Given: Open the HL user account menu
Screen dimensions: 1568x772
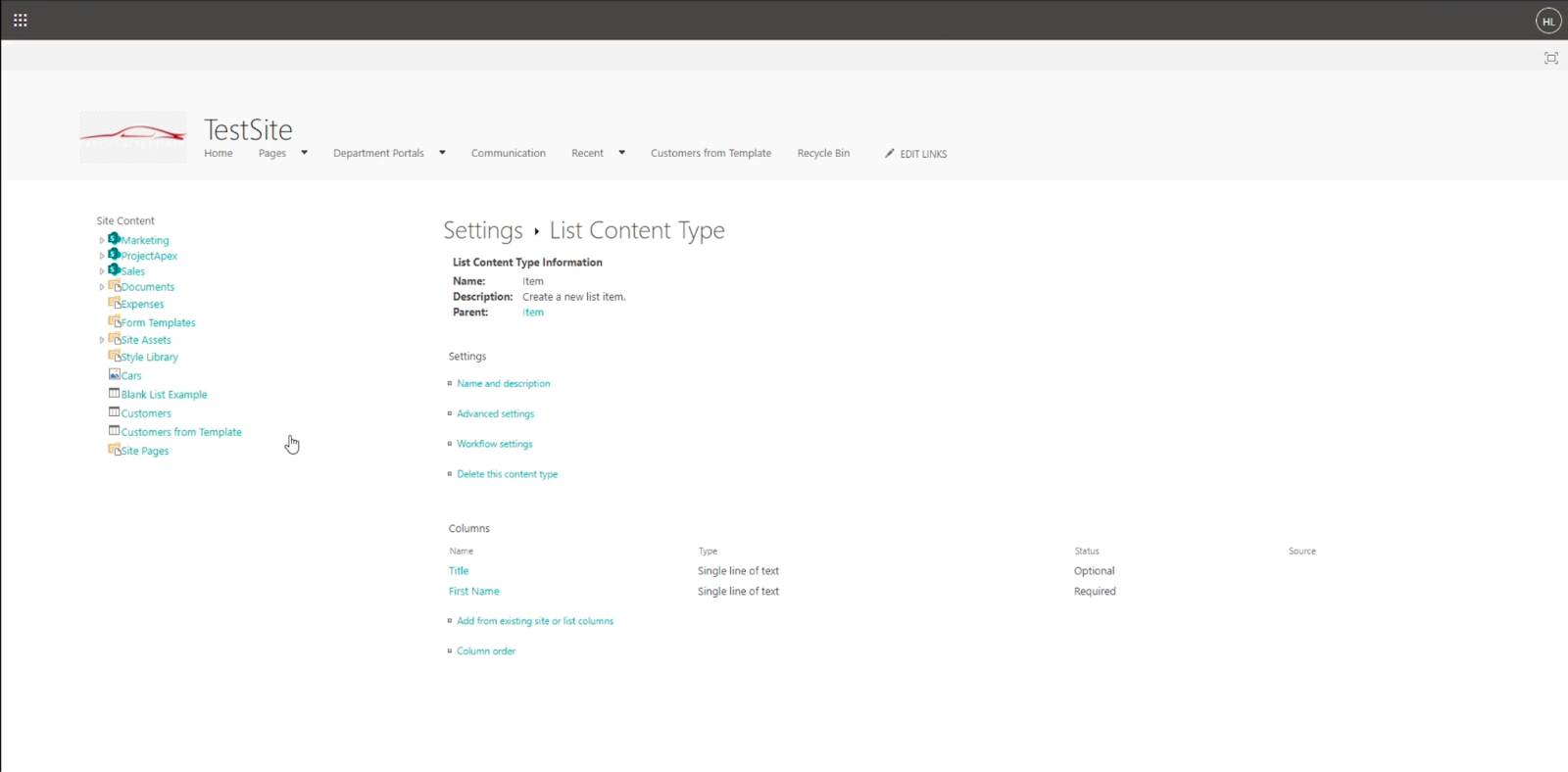Looking at the screenshot, I should tap(1548, 21).
